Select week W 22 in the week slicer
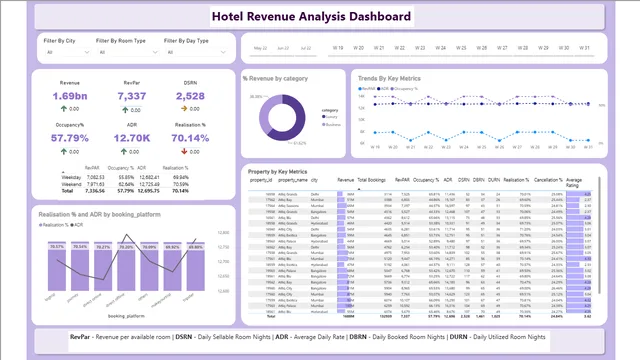This screenshot has width=640, height=360. pos(399,48)
